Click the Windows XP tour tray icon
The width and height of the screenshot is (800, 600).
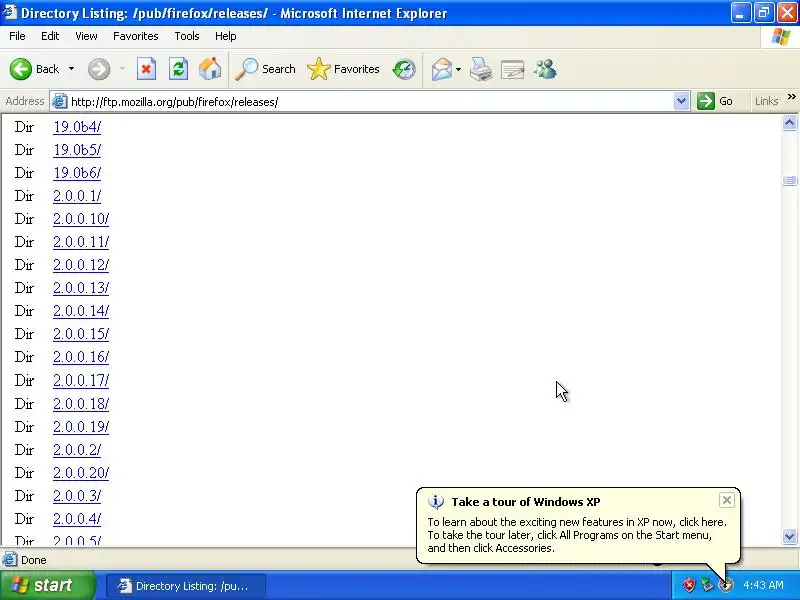tap(725, 585)
